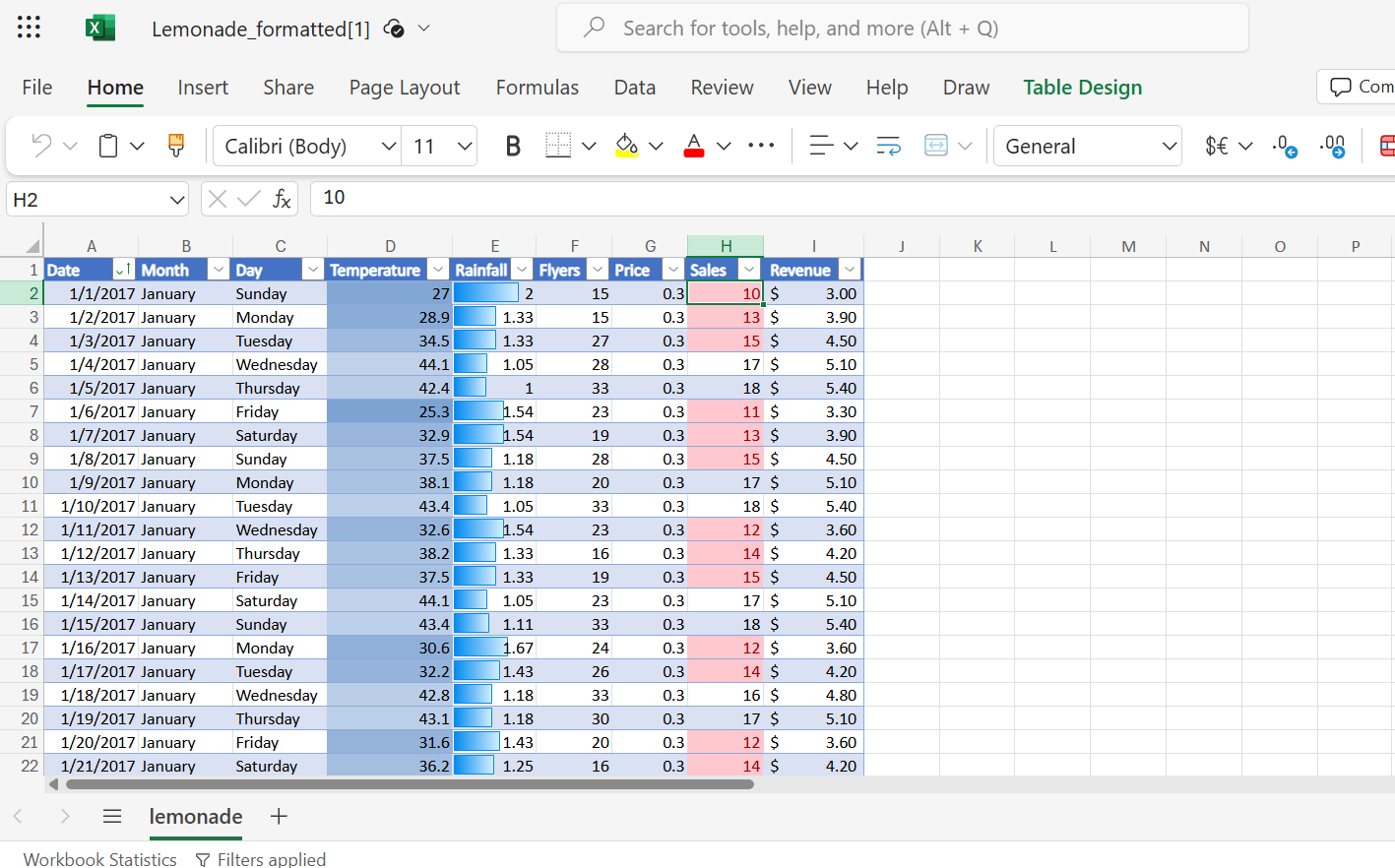The width and height of the screenshot is (1395, 868).
Task: Open the file name options chevron
Action: 424,28
